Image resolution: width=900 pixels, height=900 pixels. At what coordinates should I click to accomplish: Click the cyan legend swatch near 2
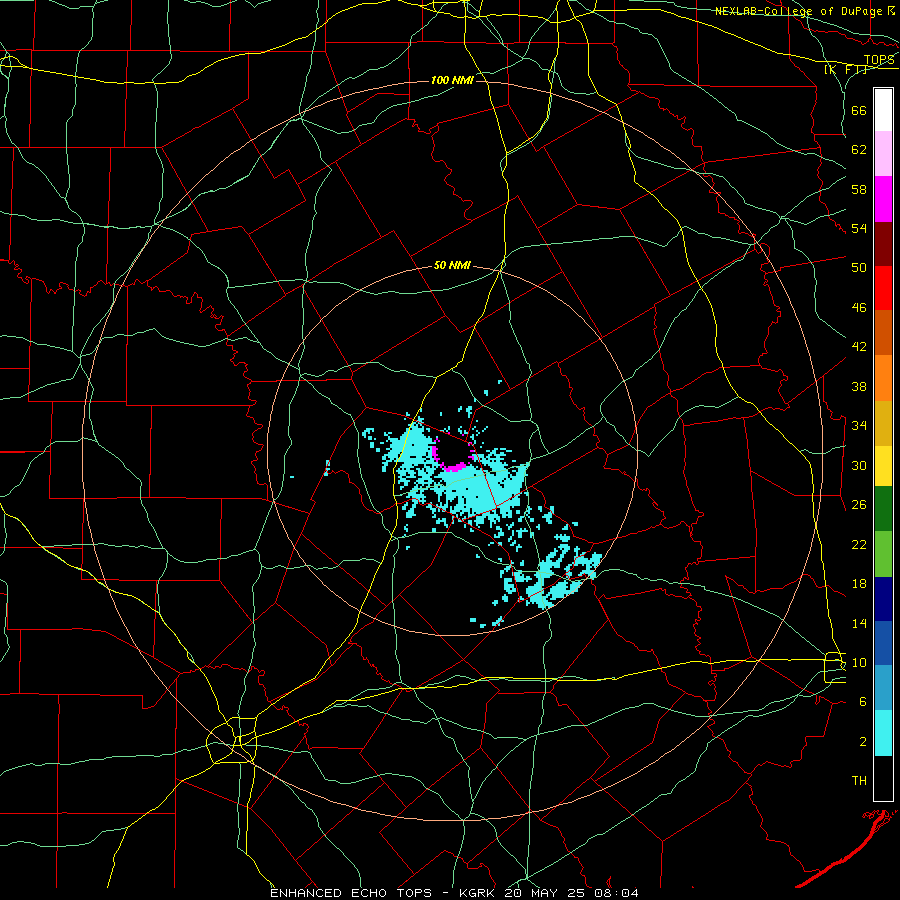pos(883,733)
